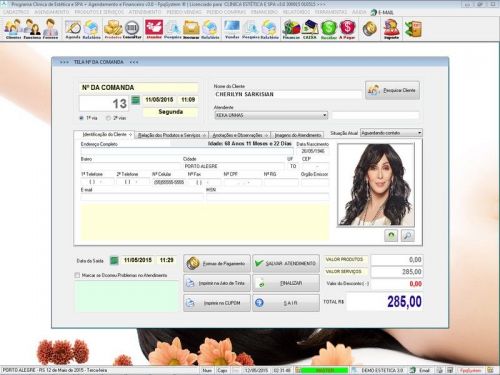Open the folder icon after Atender's Pesquisa

(191, 29)
